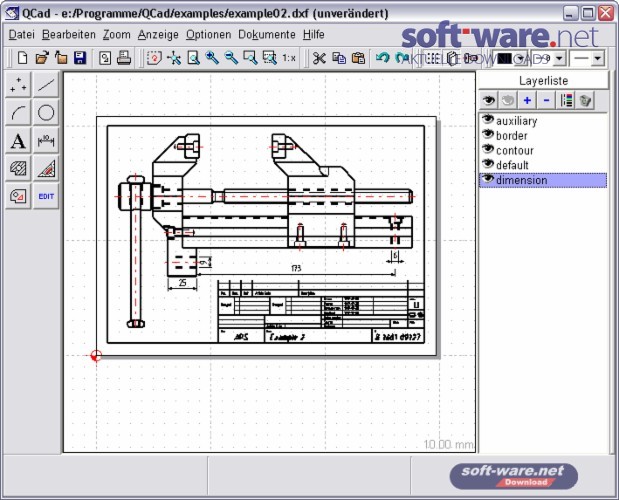Click the open file folder icon
619x500 pixels.
[42, 58]
